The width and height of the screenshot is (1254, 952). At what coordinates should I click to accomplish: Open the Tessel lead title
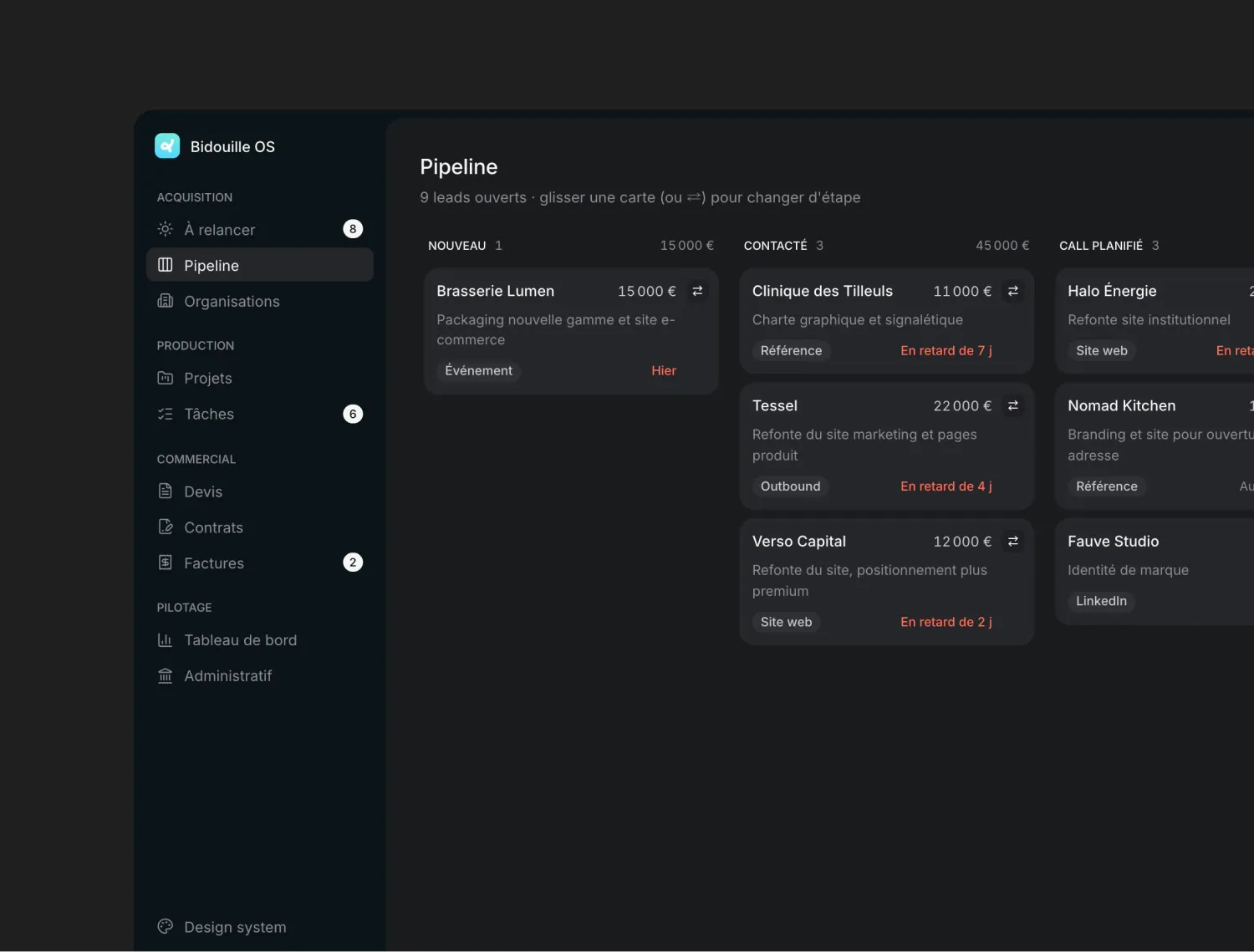(774, 405)
